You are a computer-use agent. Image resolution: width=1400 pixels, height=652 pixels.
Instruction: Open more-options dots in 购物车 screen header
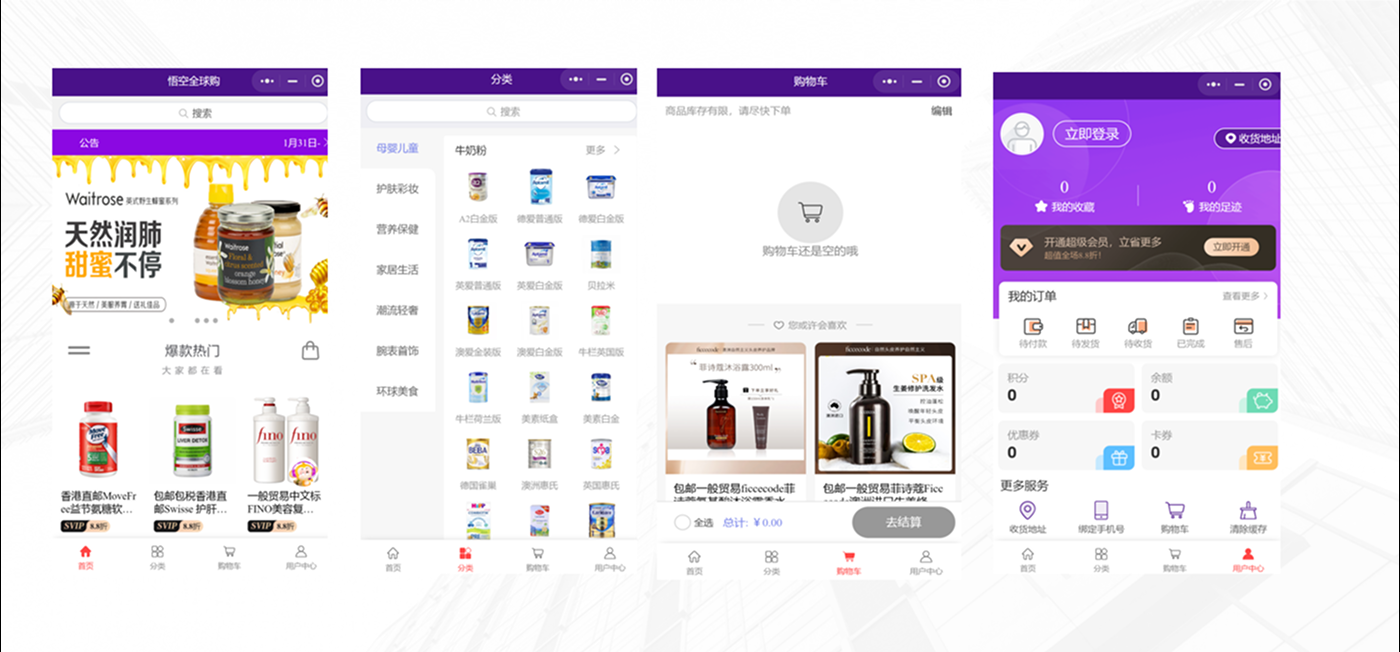pos(891,81)
